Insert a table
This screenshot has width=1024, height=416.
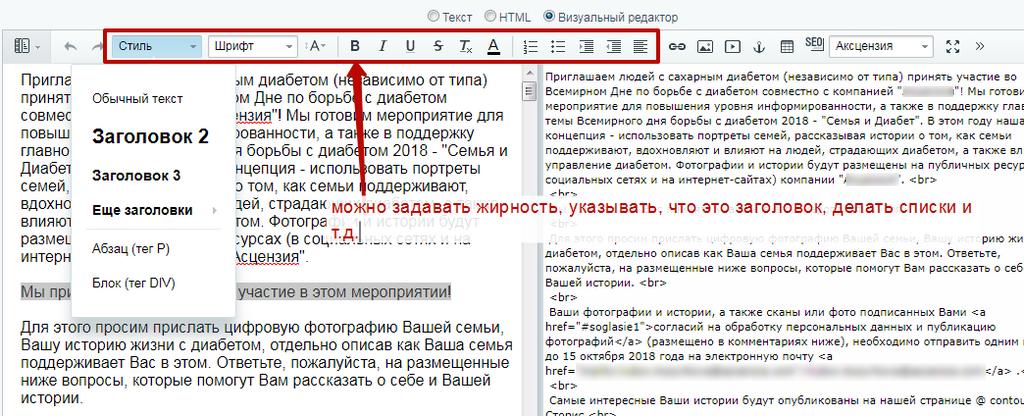coord(787,46)
